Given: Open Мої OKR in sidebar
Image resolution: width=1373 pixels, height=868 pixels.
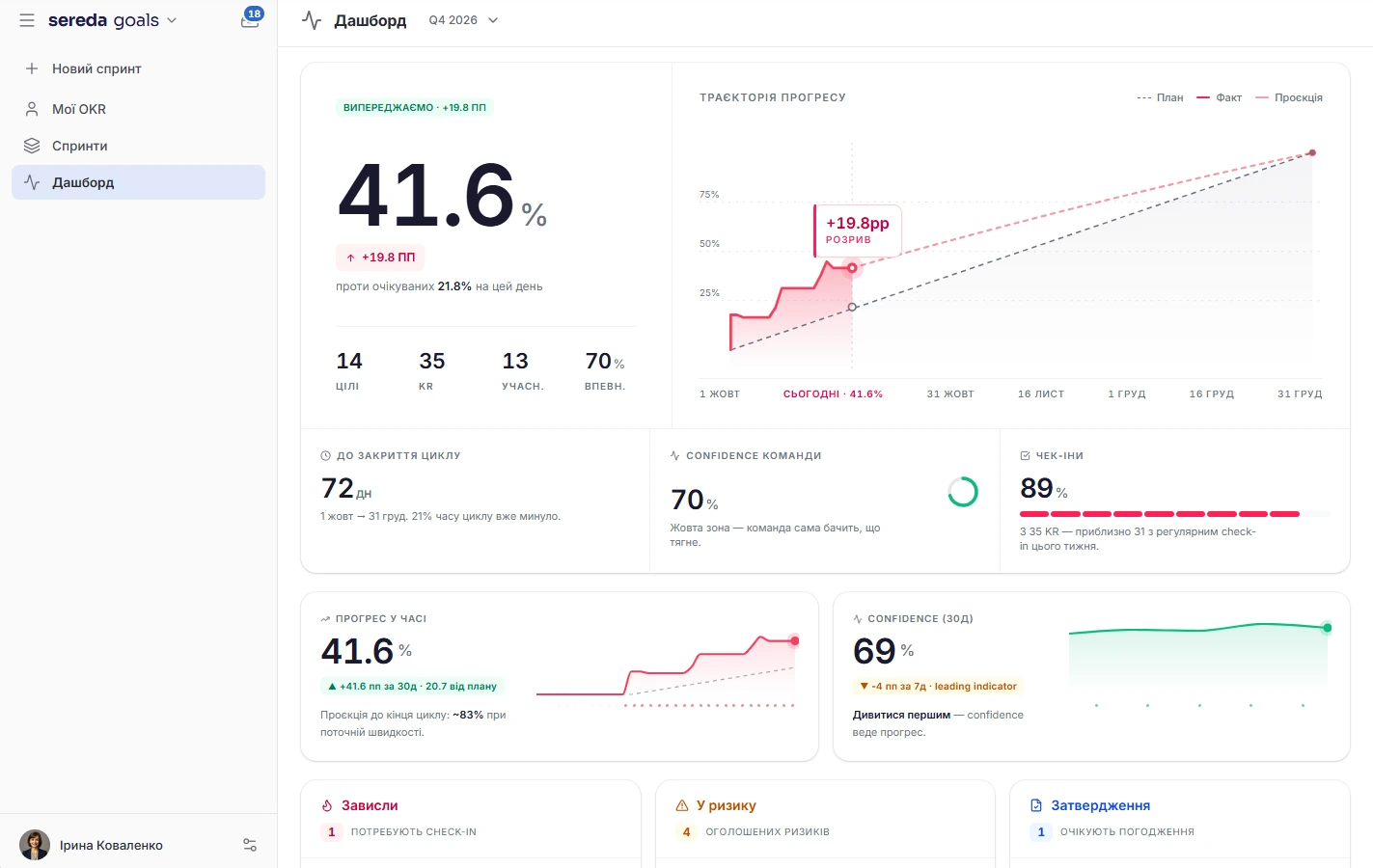Looking at the screenshot, I should pos(138,109).
